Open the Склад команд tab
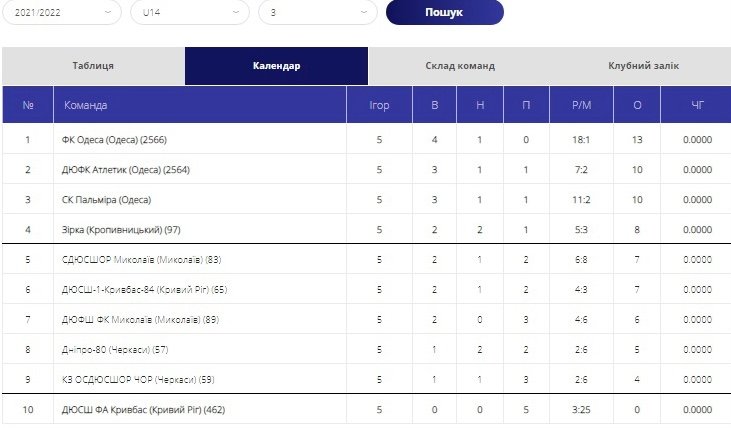Image resolution: width=731 pixels, height=428 pixels. 460,66
